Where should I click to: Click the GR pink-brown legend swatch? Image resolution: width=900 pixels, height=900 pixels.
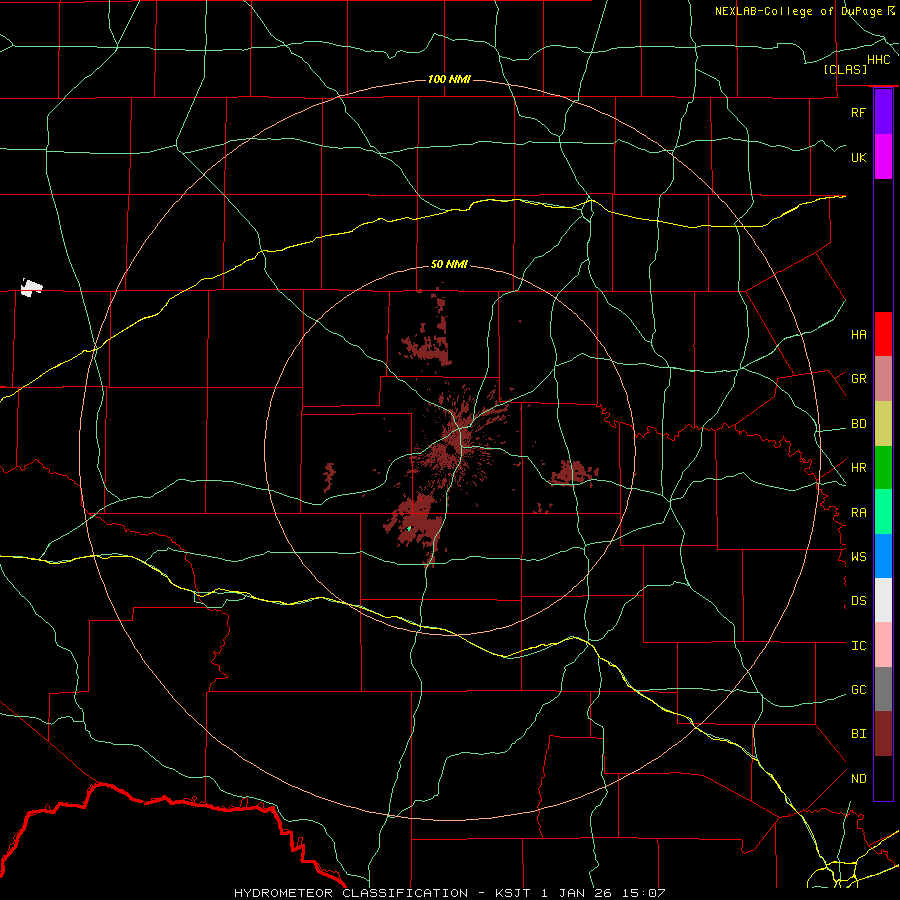point(883,378)
